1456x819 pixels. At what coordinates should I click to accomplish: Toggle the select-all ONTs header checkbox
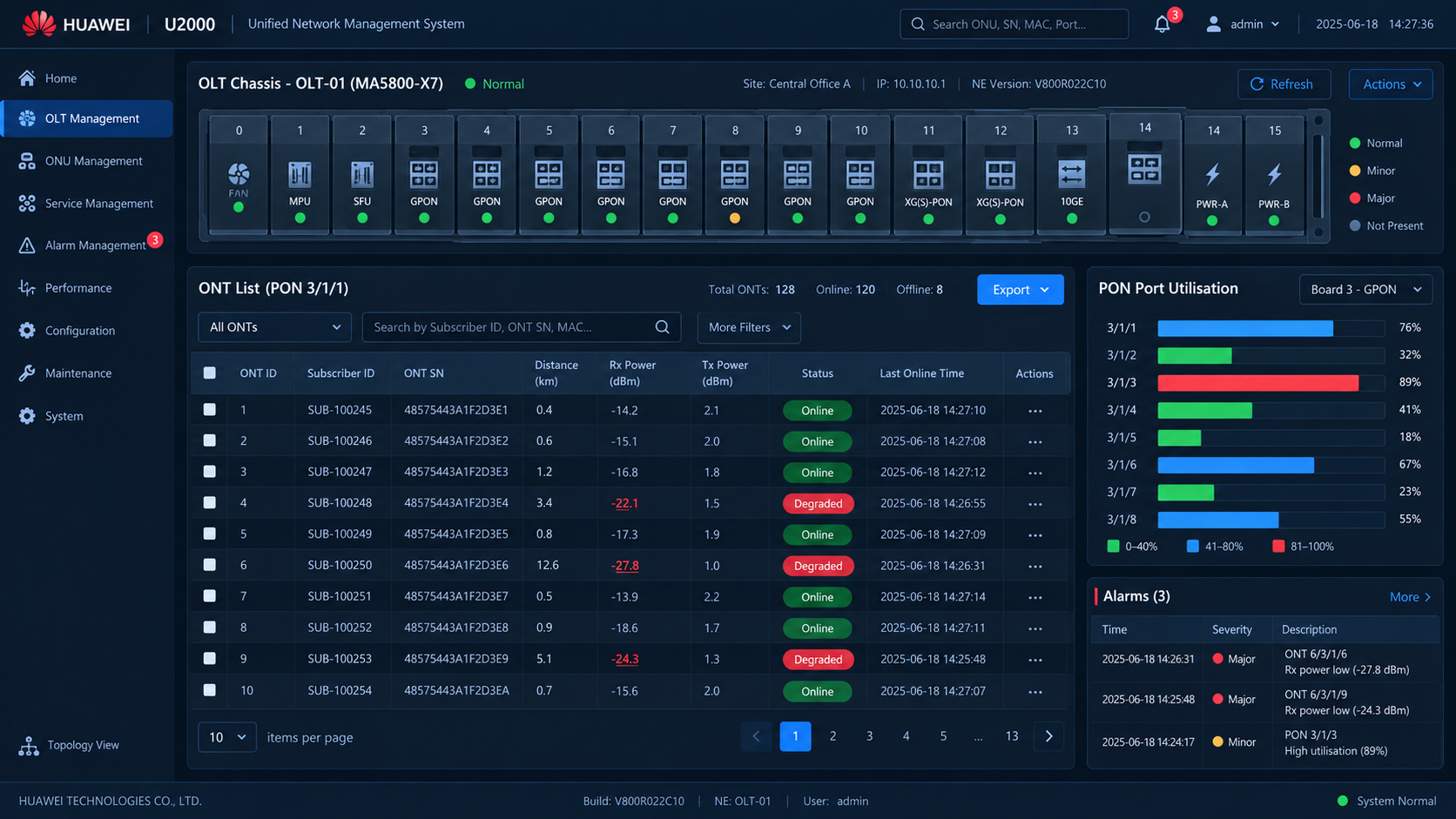point(210,373)
